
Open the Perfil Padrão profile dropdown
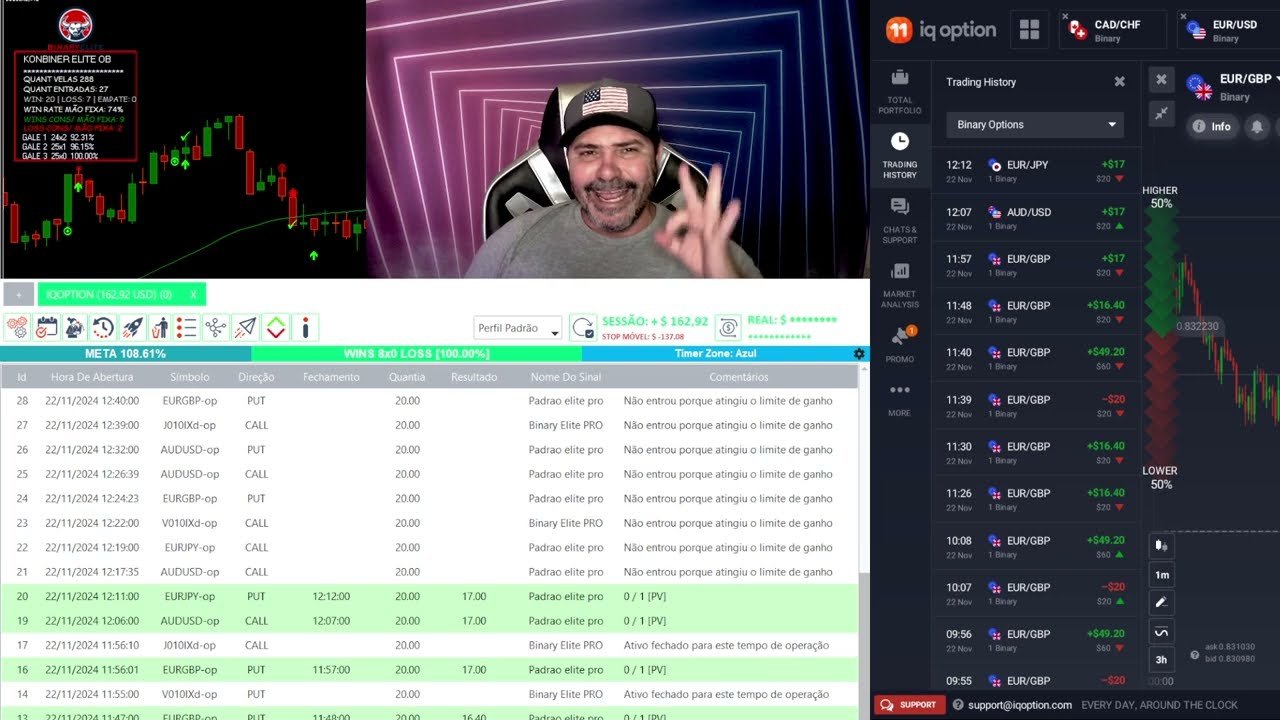coord(518,328)
